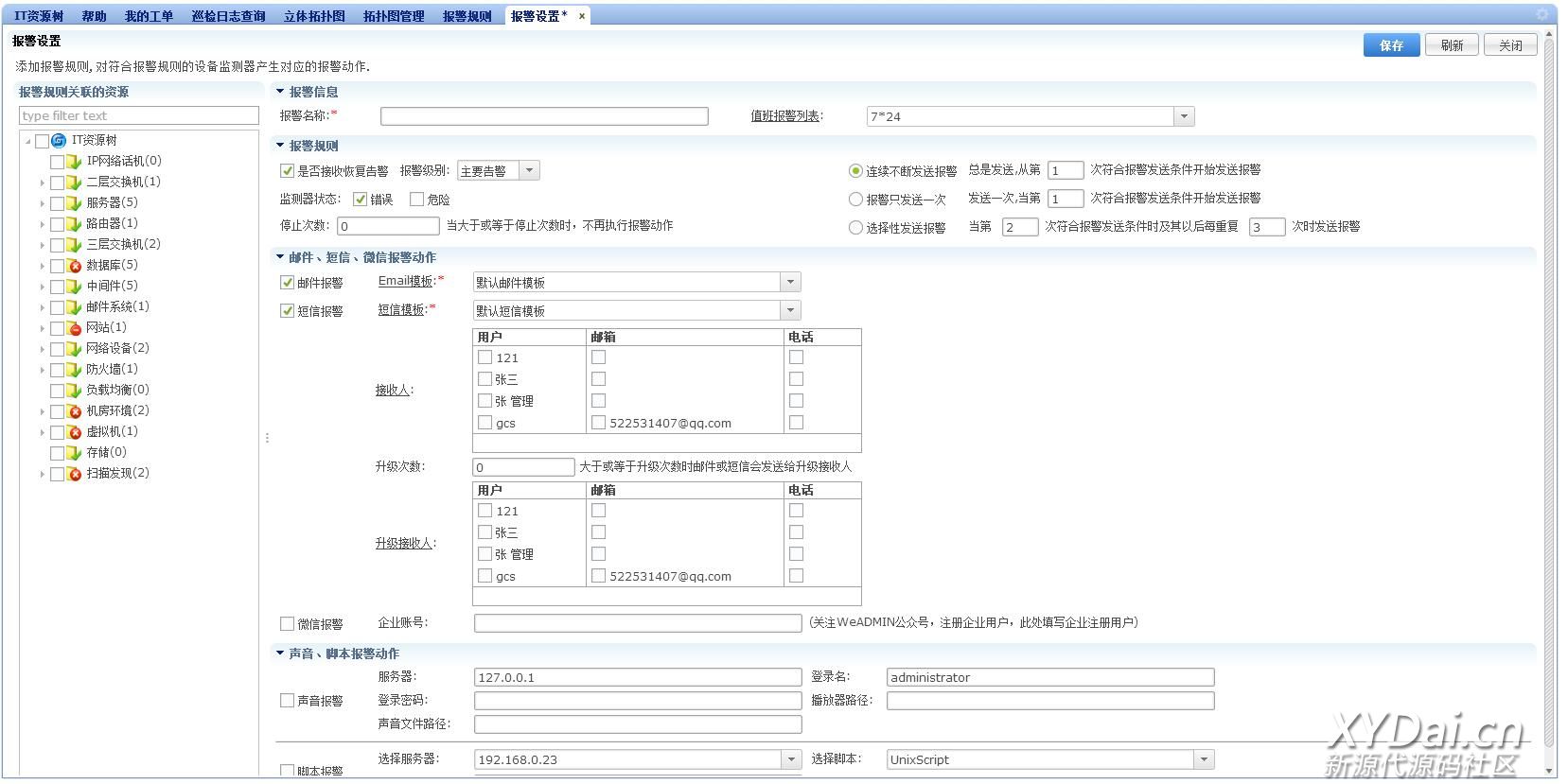Image resolution: width=1568 pixels, height=784 pixels.
Task: Open the 值班报警列表 7*24 dropdown
Action: (1184, 116)
